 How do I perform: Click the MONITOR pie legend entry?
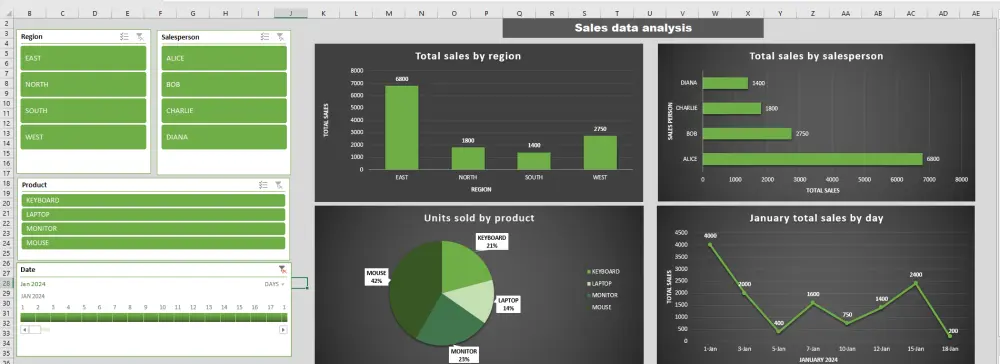pos(602,295)
